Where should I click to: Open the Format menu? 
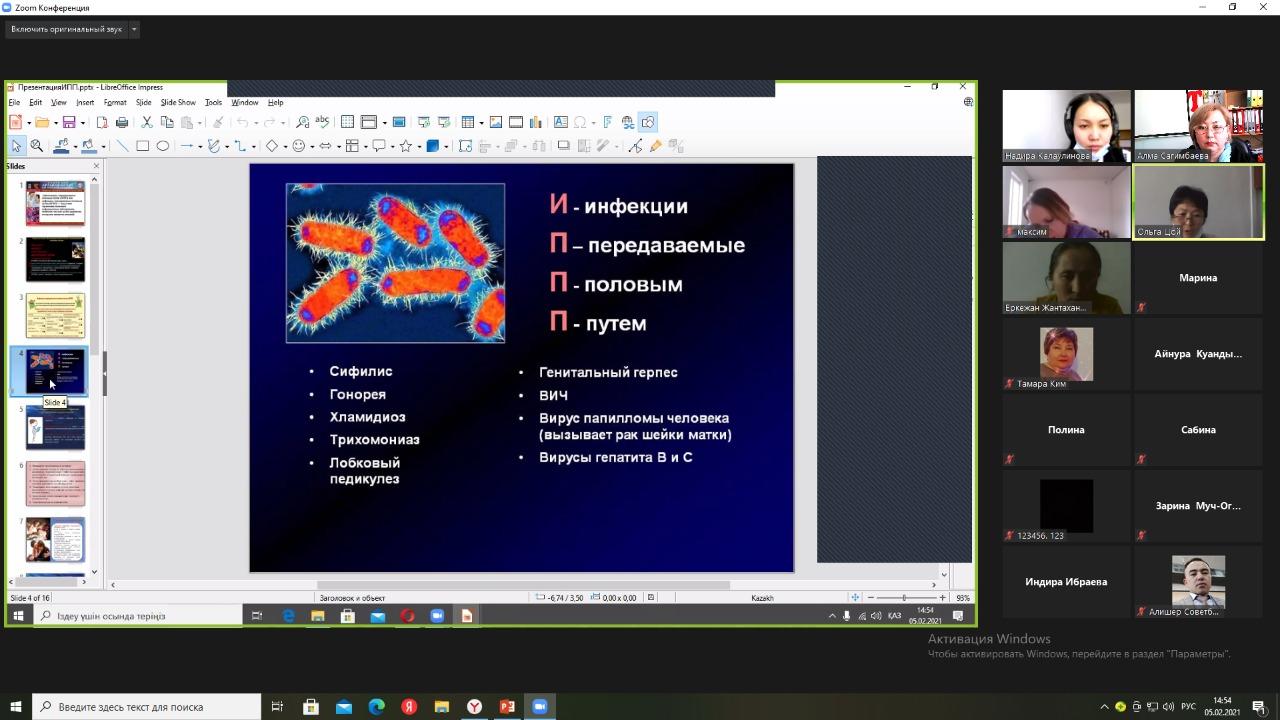115,102
